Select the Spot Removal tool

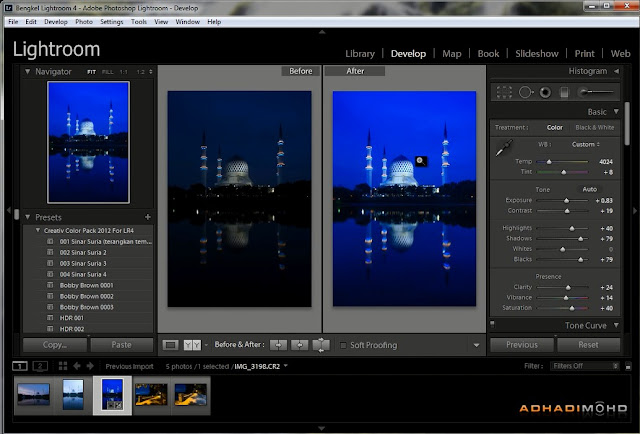(x=526, y=92)
